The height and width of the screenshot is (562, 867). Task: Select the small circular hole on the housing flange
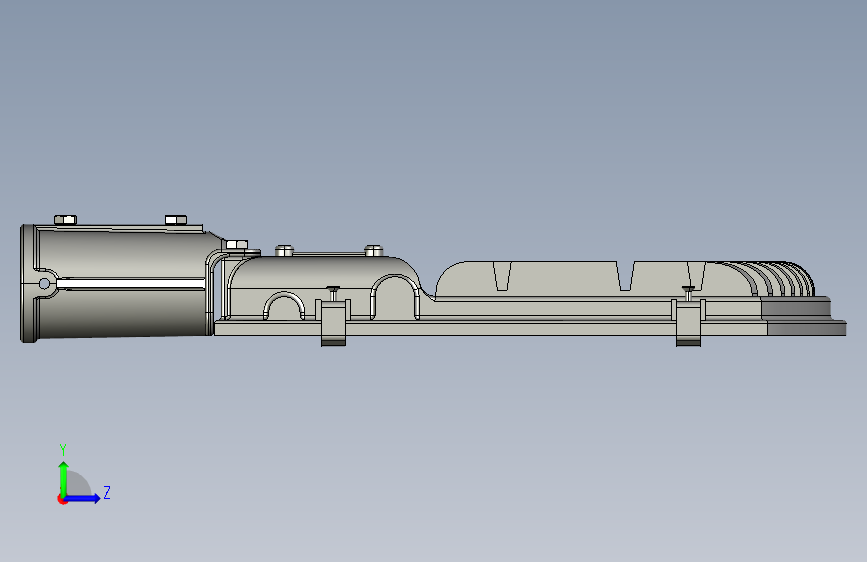(x=44, y=284)
